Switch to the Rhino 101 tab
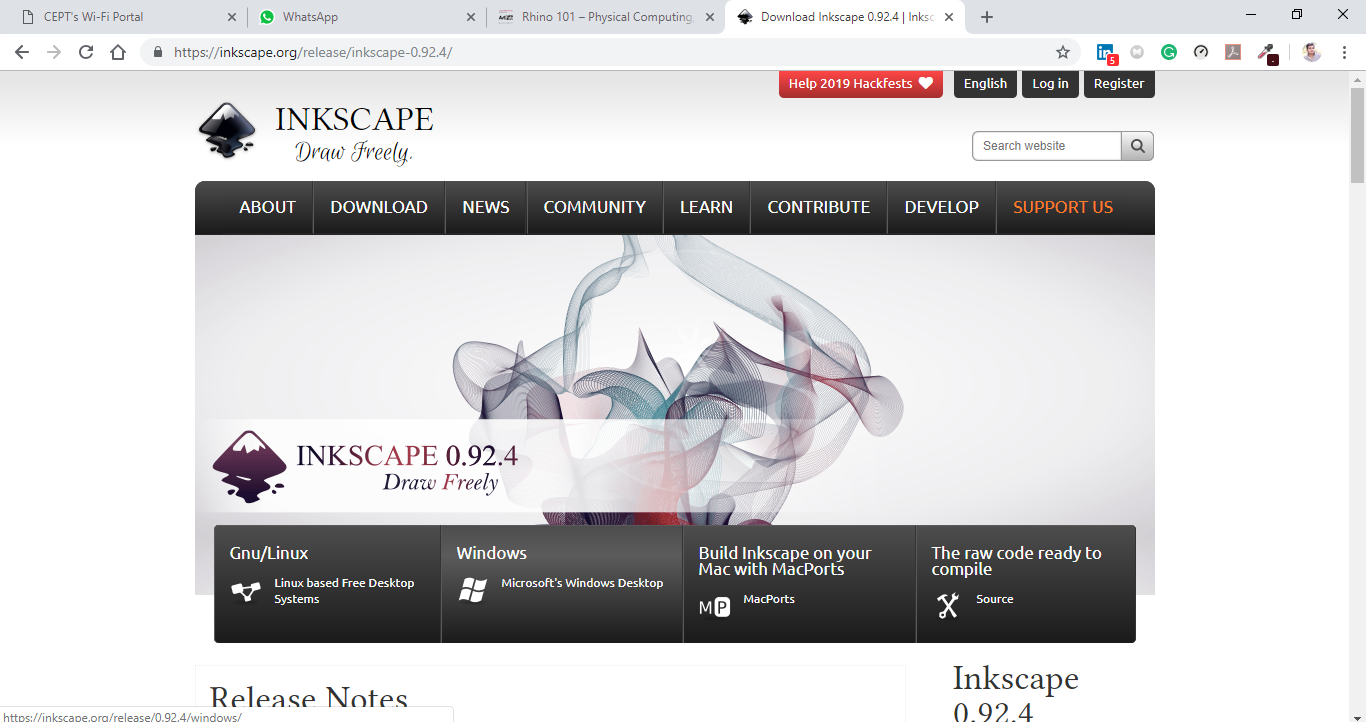 (x=605, y=17)
